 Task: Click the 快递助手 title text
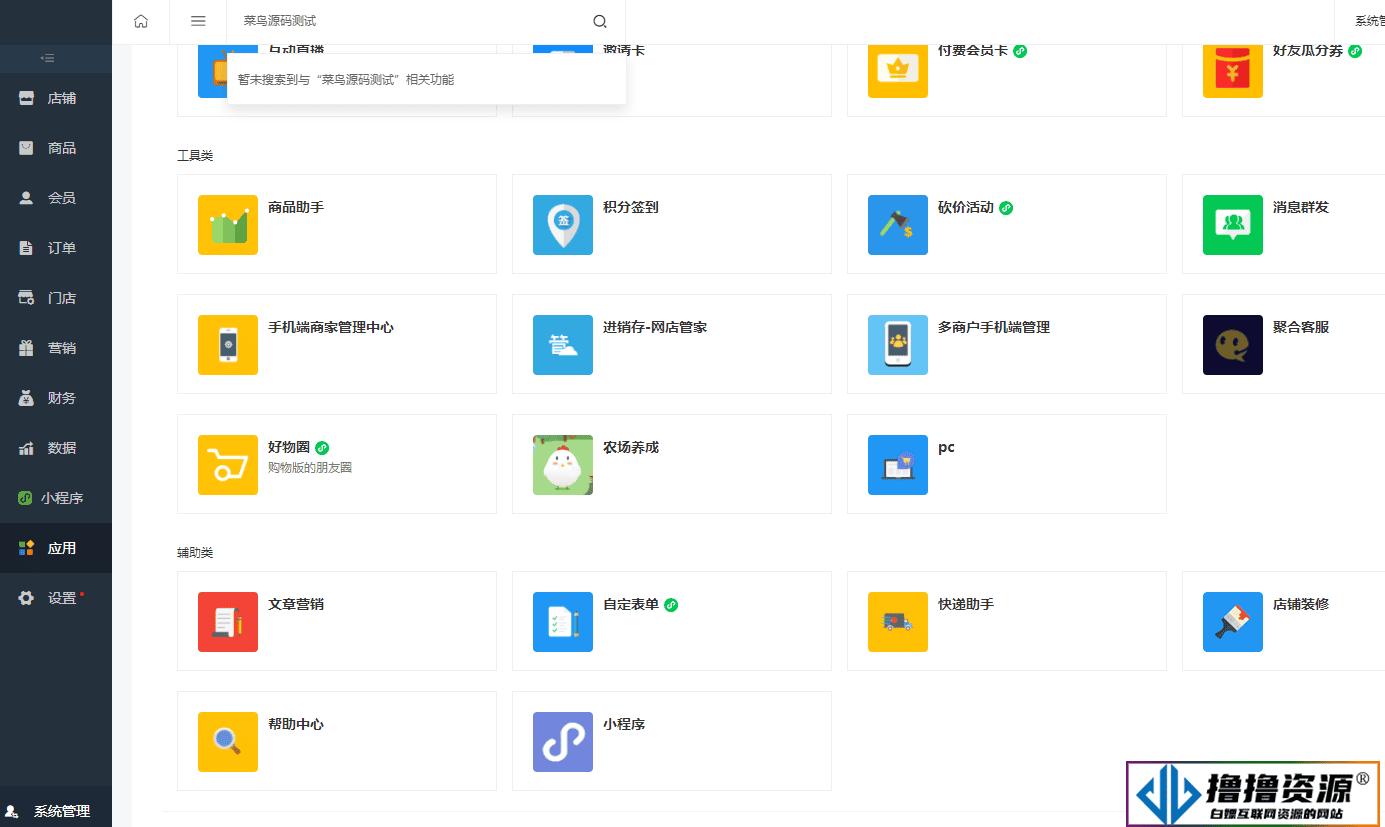point(966,604)
